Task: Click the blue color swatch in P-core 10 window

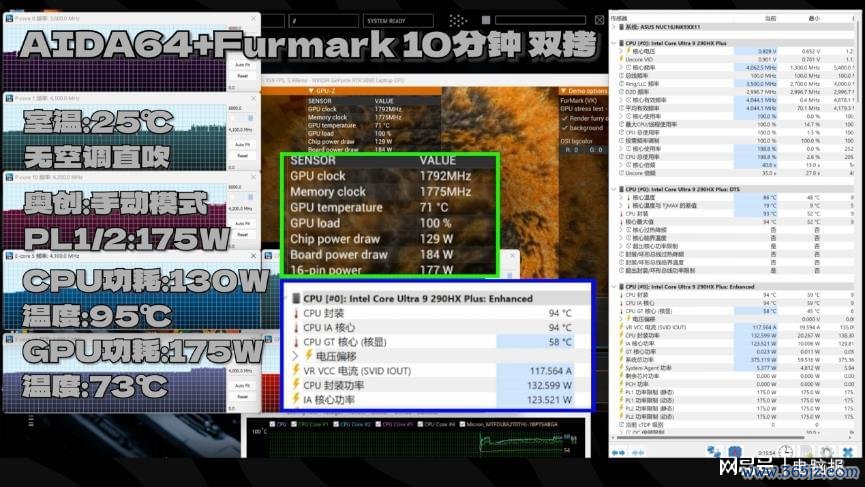Action: [250, 197]
